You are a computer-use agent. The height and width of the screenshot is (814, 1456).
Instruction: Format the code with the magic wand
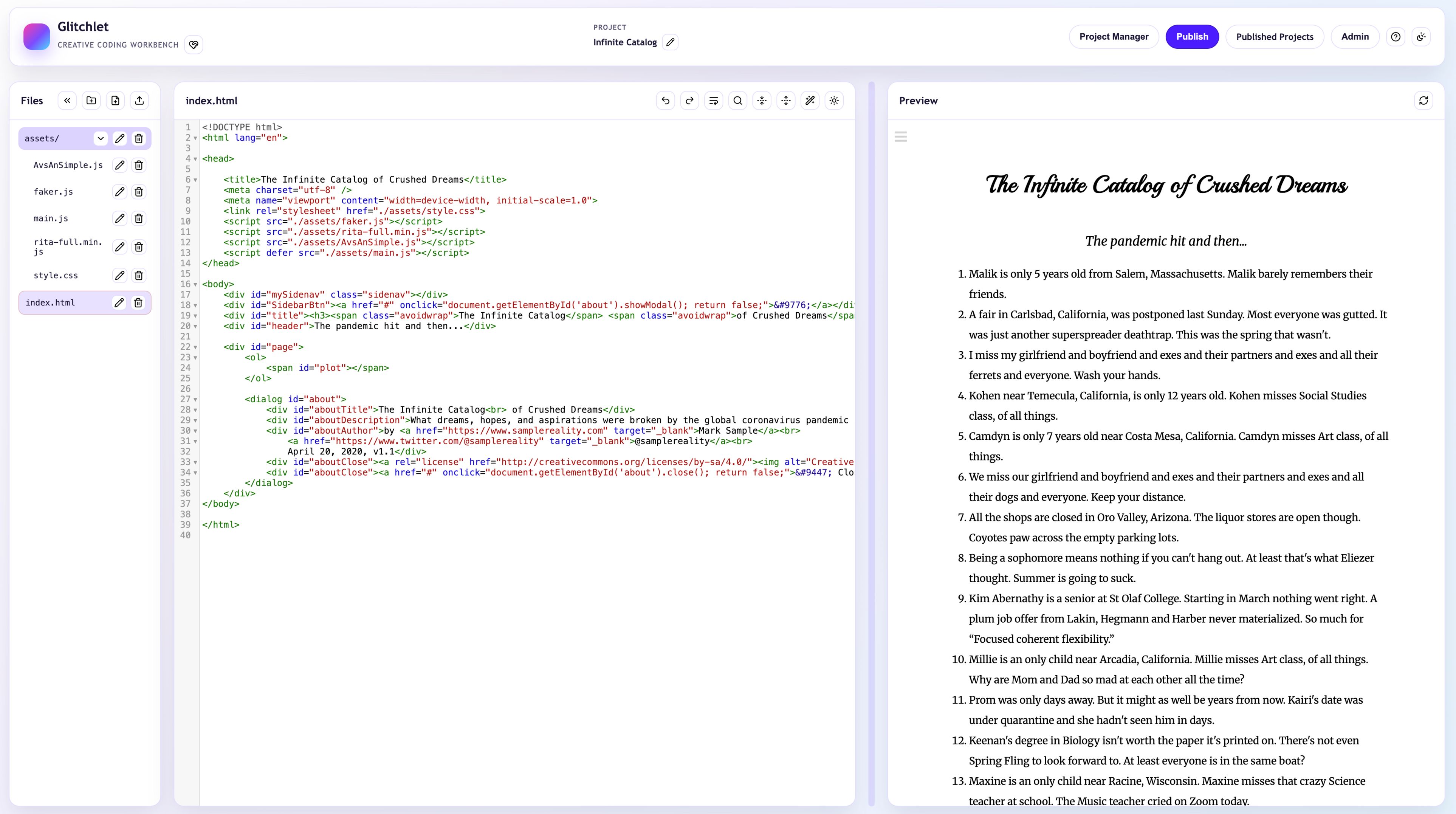coord(810,101)
